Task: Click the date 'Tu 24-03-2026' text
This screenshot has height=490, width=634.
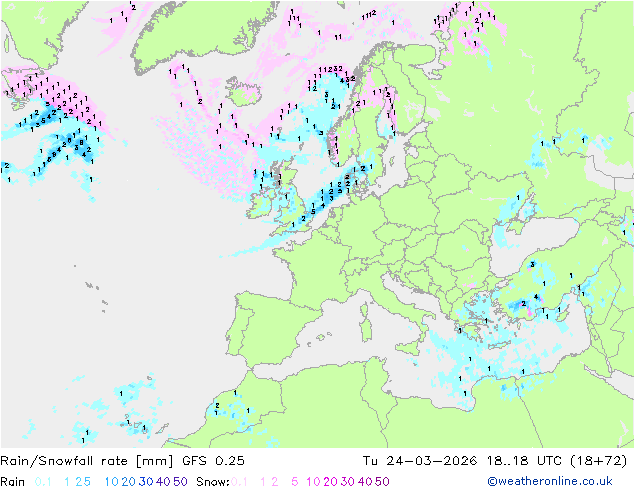Action: [x=420, y=461]
